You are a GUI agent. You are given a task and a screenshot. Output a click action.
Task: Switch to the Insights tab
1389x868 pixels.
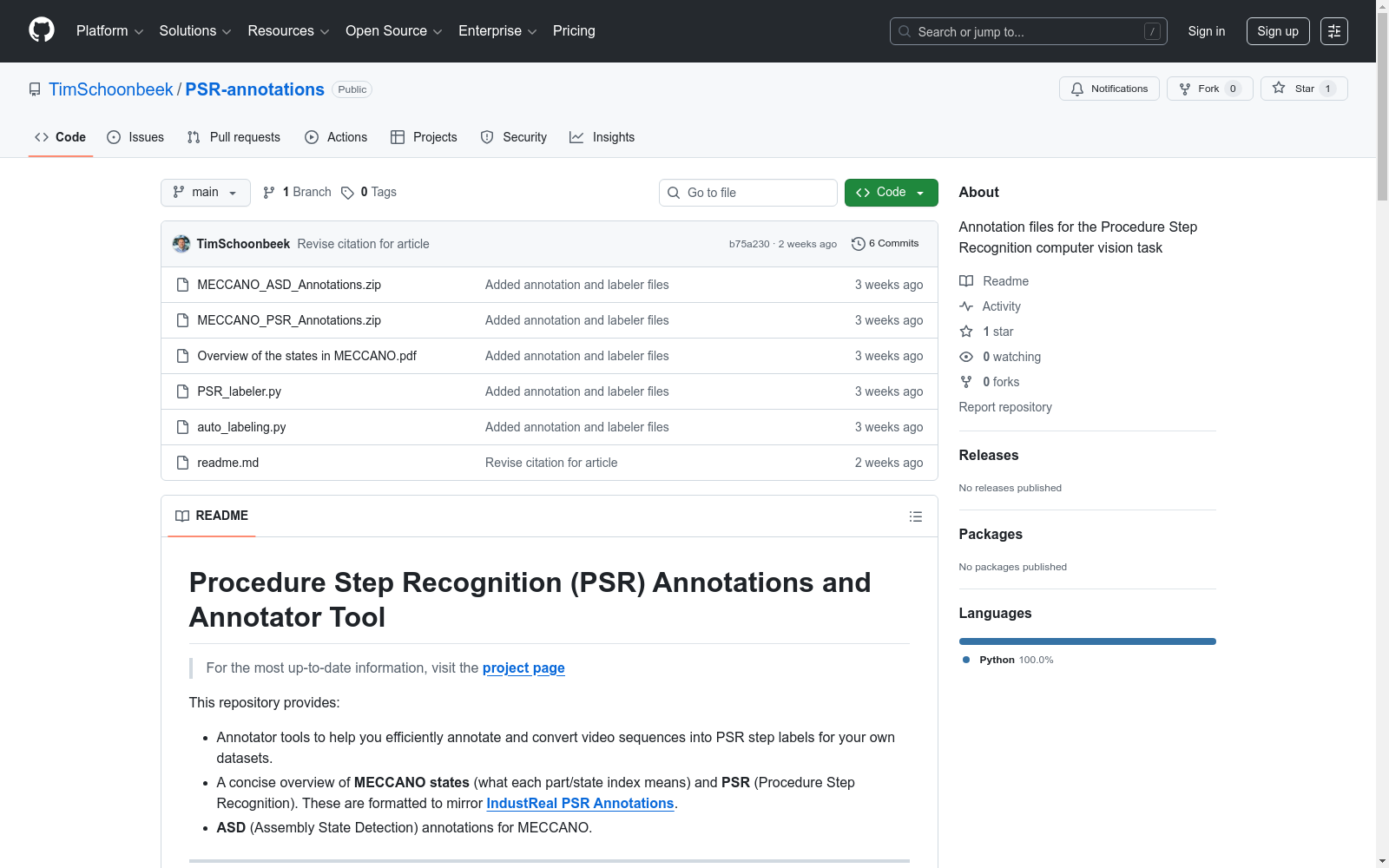[602, 137]
